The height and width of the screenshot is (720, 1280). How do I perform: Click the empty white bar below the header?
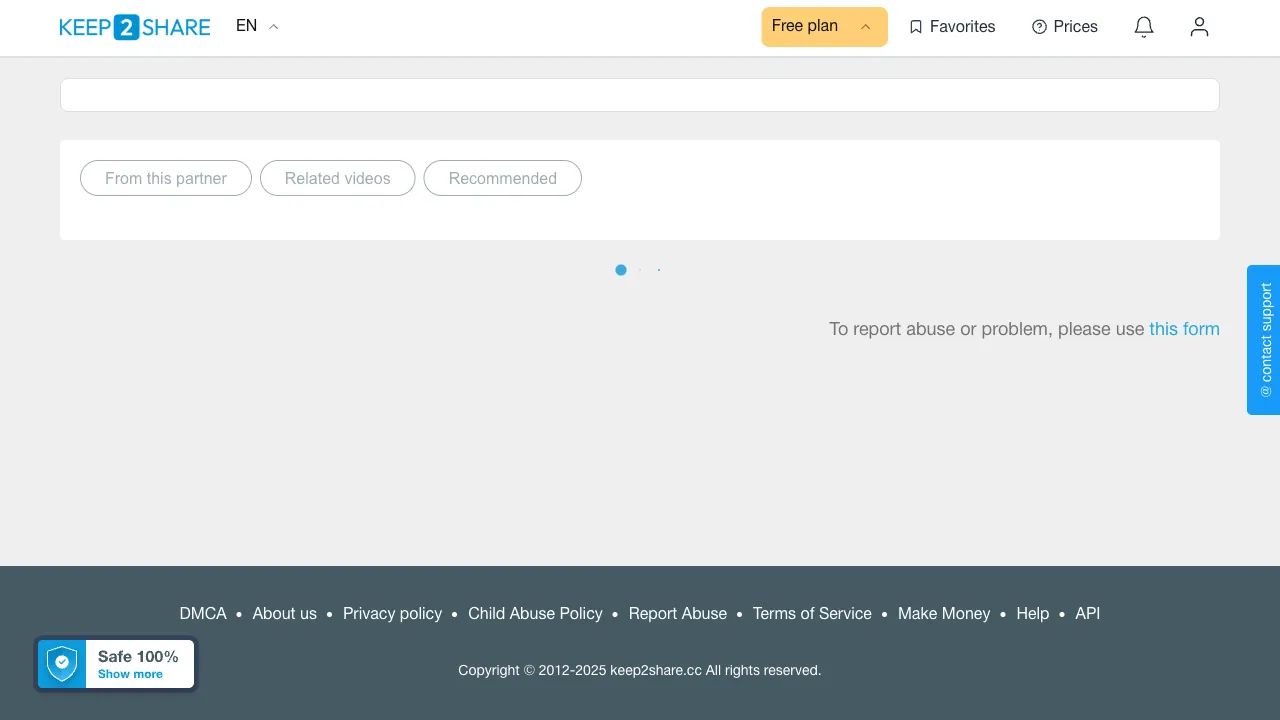[640, 95]
